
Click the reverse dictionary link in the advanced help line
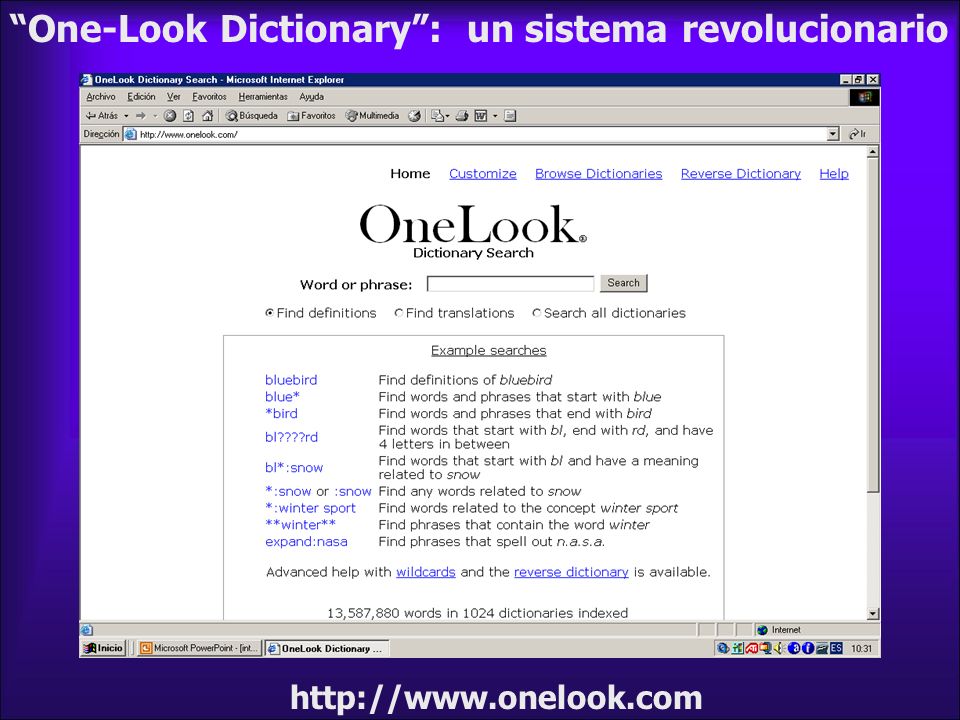tap(571, 572)
